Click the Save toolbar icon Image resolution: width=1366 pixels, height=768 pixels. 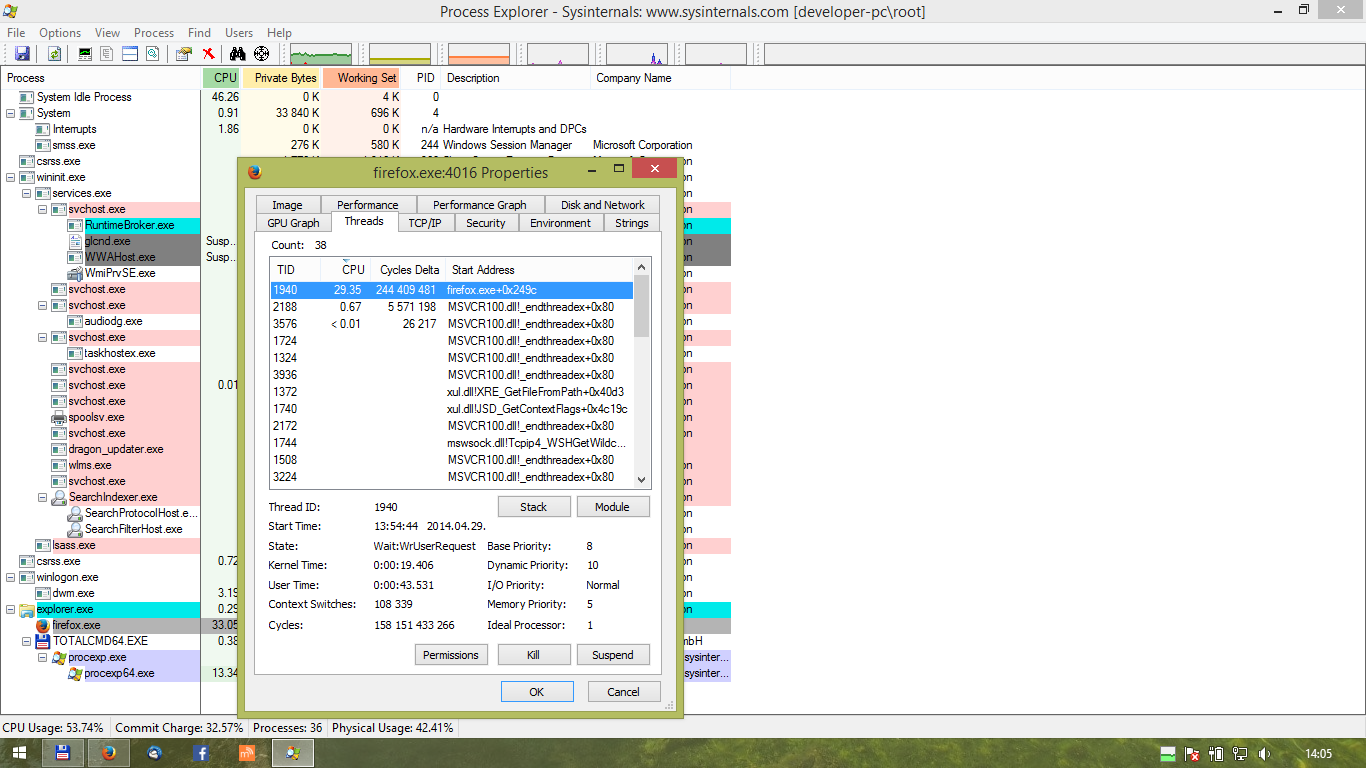pos(22,54)
